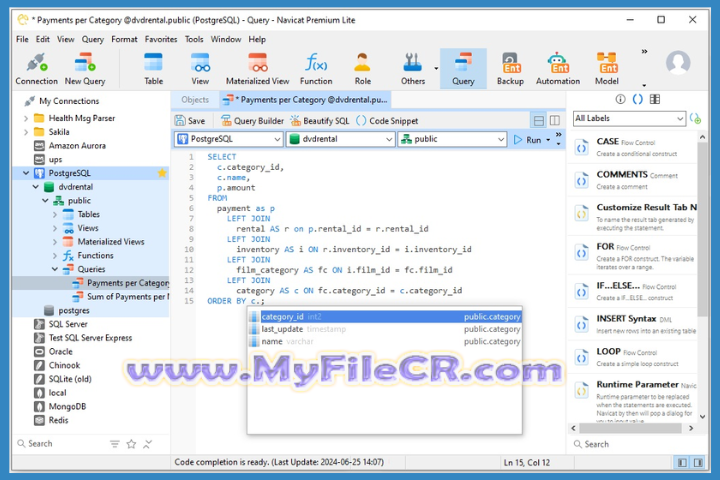Image resolution: width=720 pixels, height=480 pixels.
Task: Select the Query toolbar icon
Action: (463, 69)
